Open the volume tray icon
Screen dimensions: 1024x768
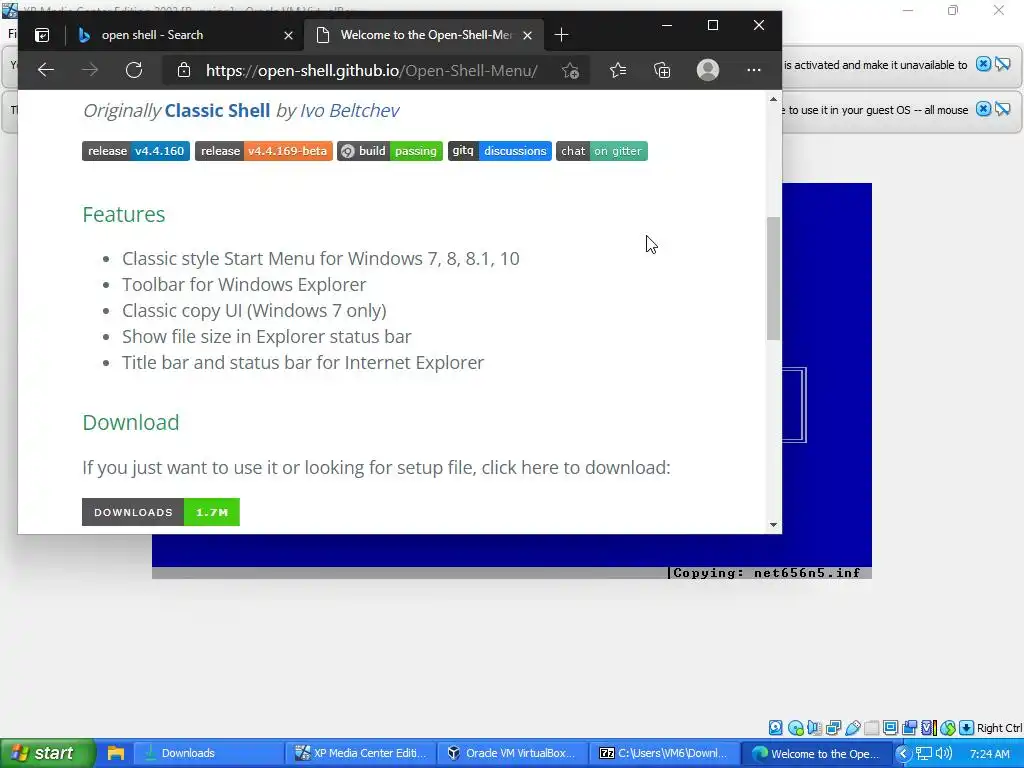tap(943, 754)
